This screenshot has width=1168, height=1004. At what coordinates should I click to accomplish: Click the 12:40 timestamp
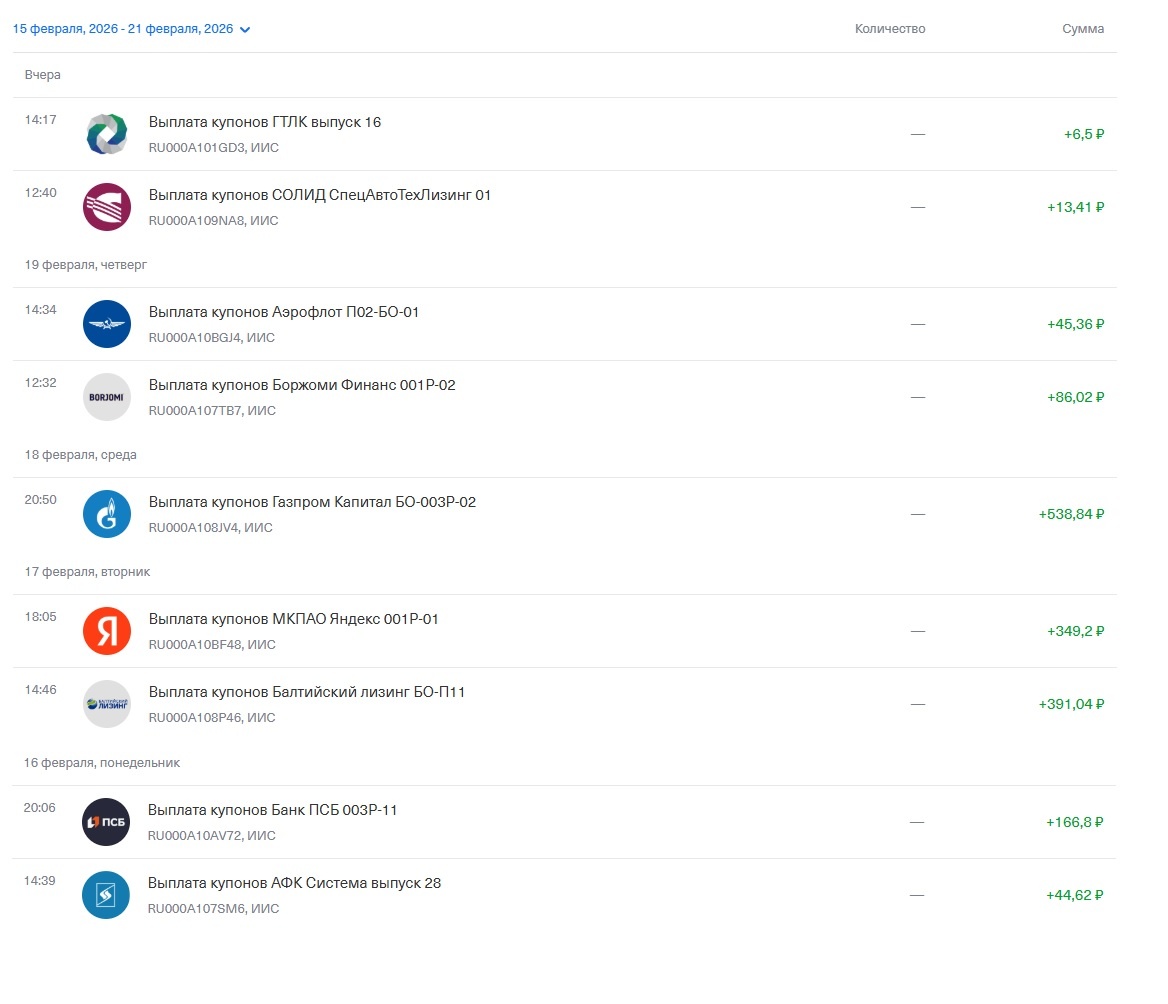(40, 192)
